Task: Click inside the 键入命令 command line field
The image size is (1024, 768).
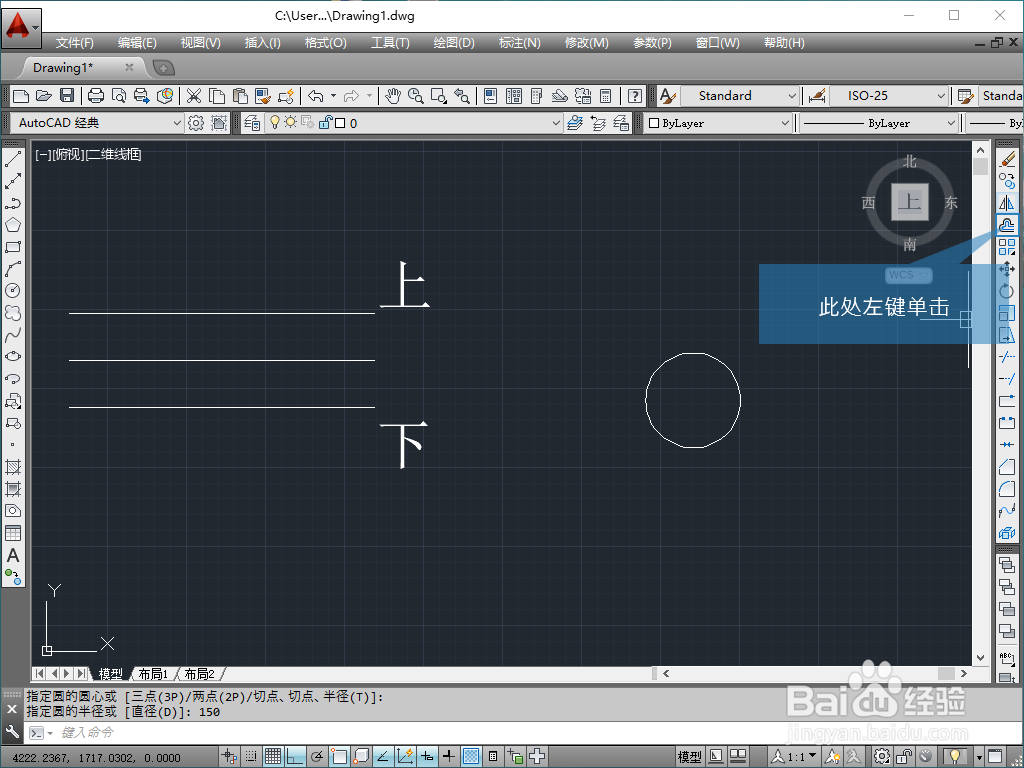Action: point(150,732)
